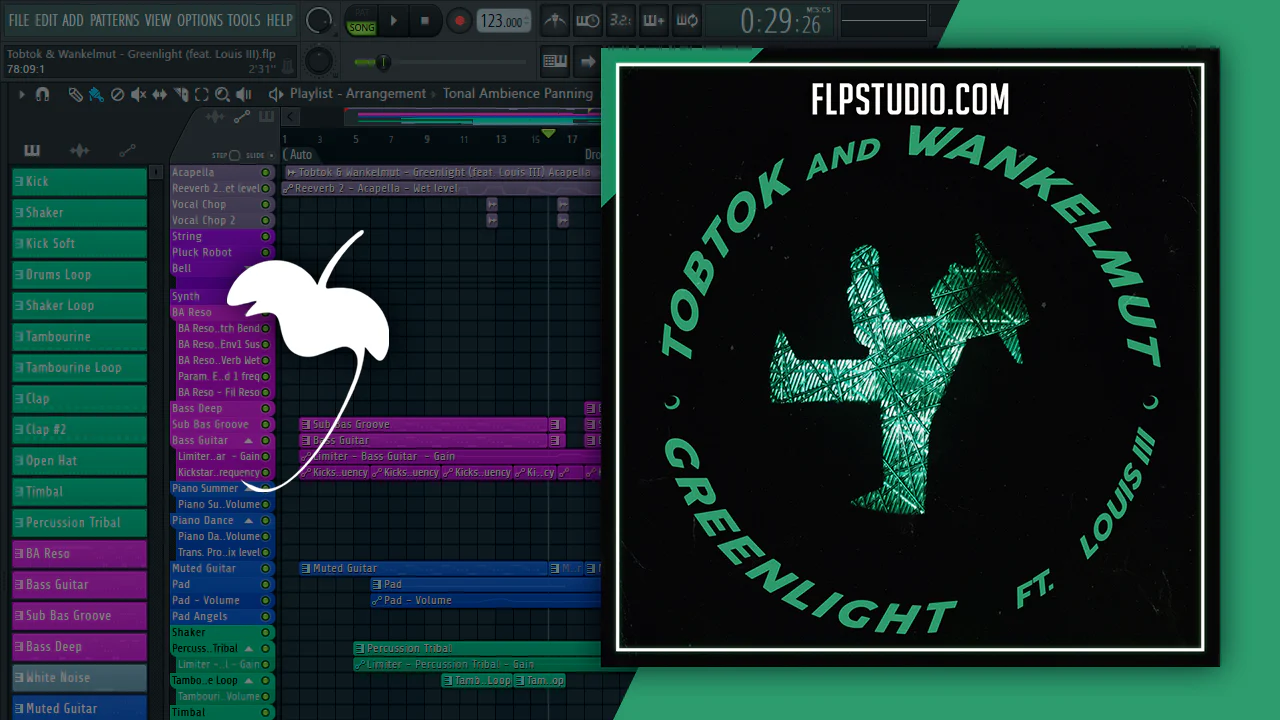Mute the Sub Bas Groove track
The width and height of the screenshot is (1280, 720).
266,424
